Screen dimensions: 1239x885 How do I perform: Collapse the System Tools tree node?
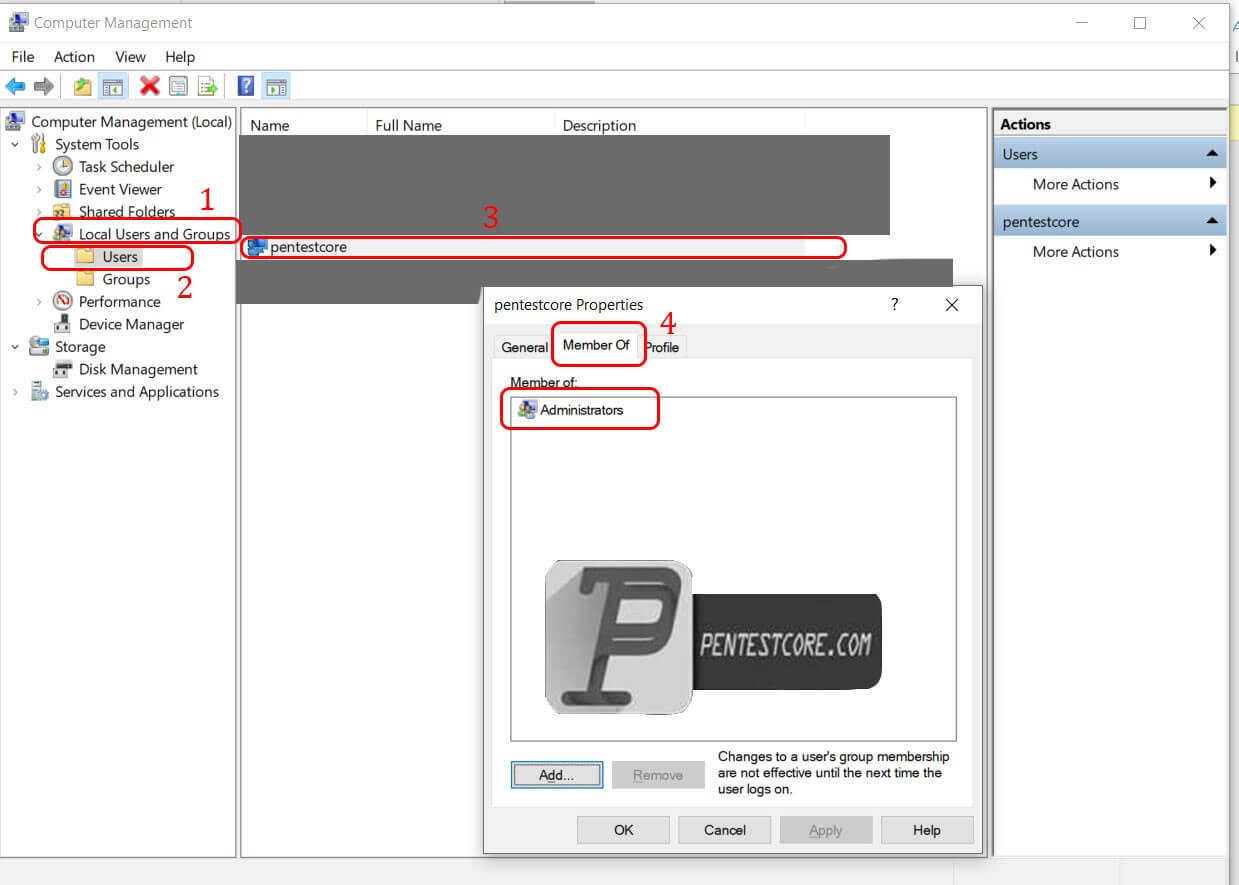click(15, 145)
